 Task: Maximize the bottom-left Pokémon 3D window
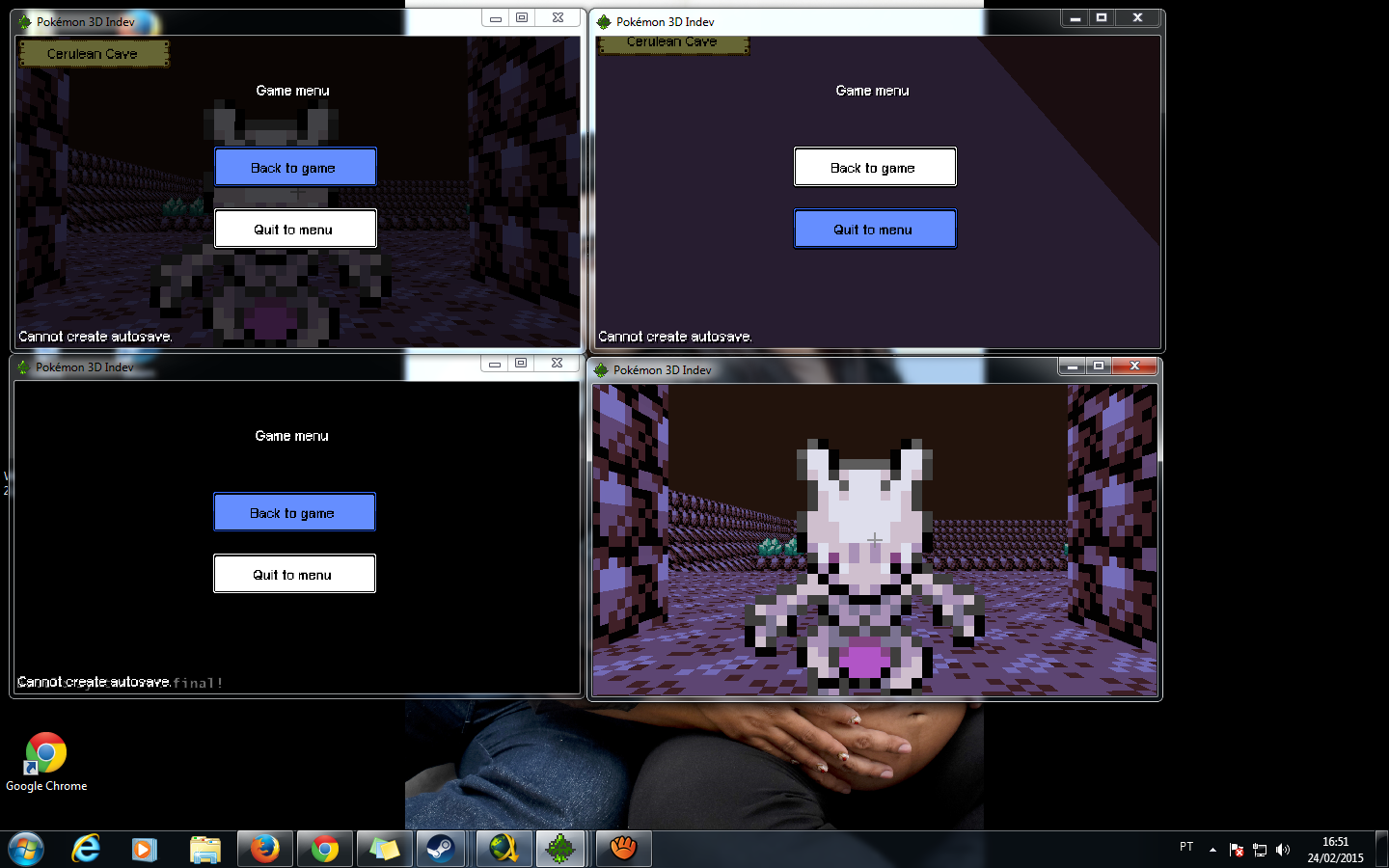tap(521, 364)
